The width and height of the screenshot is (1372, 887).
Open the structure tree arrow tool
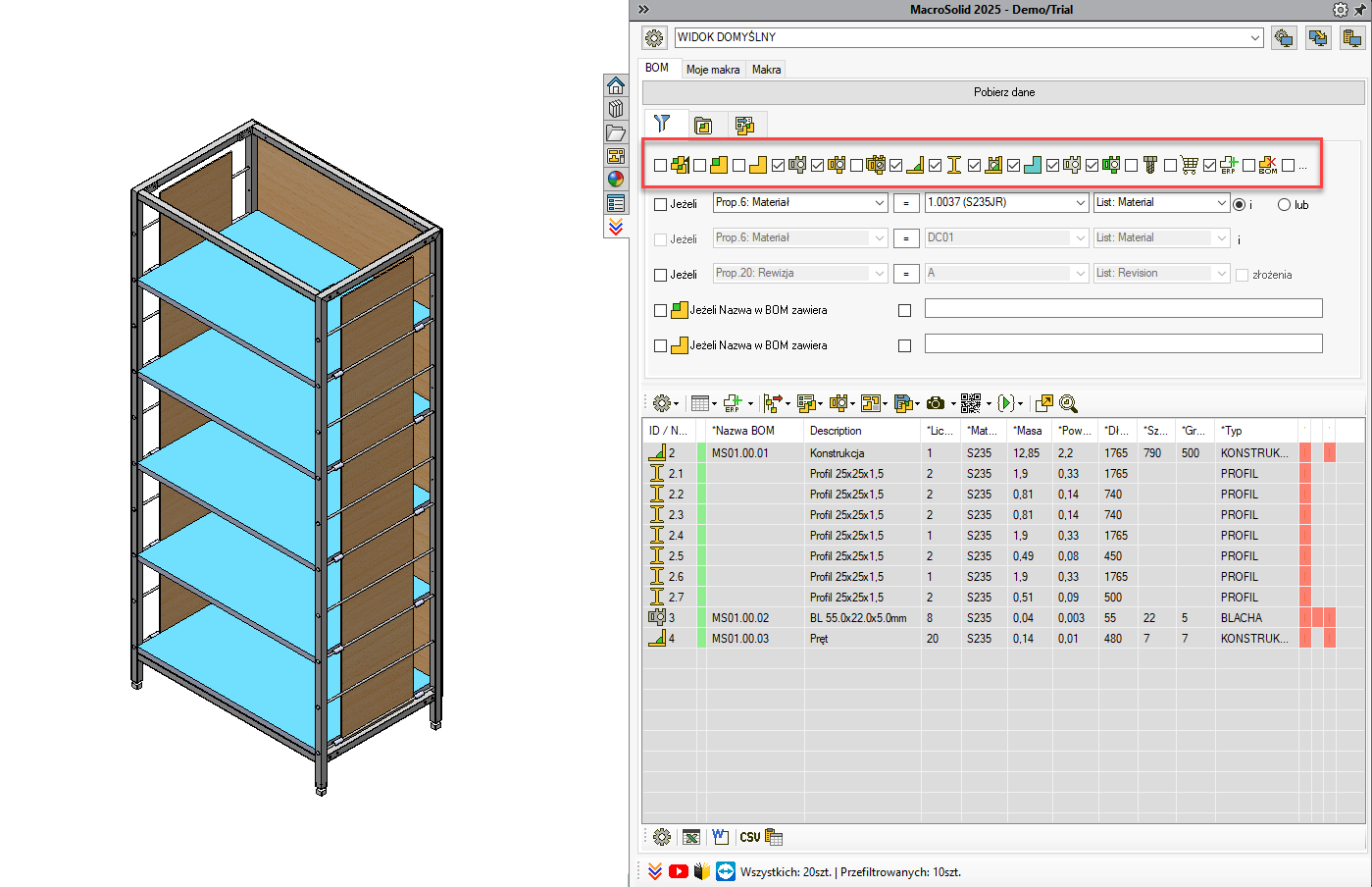777,403
